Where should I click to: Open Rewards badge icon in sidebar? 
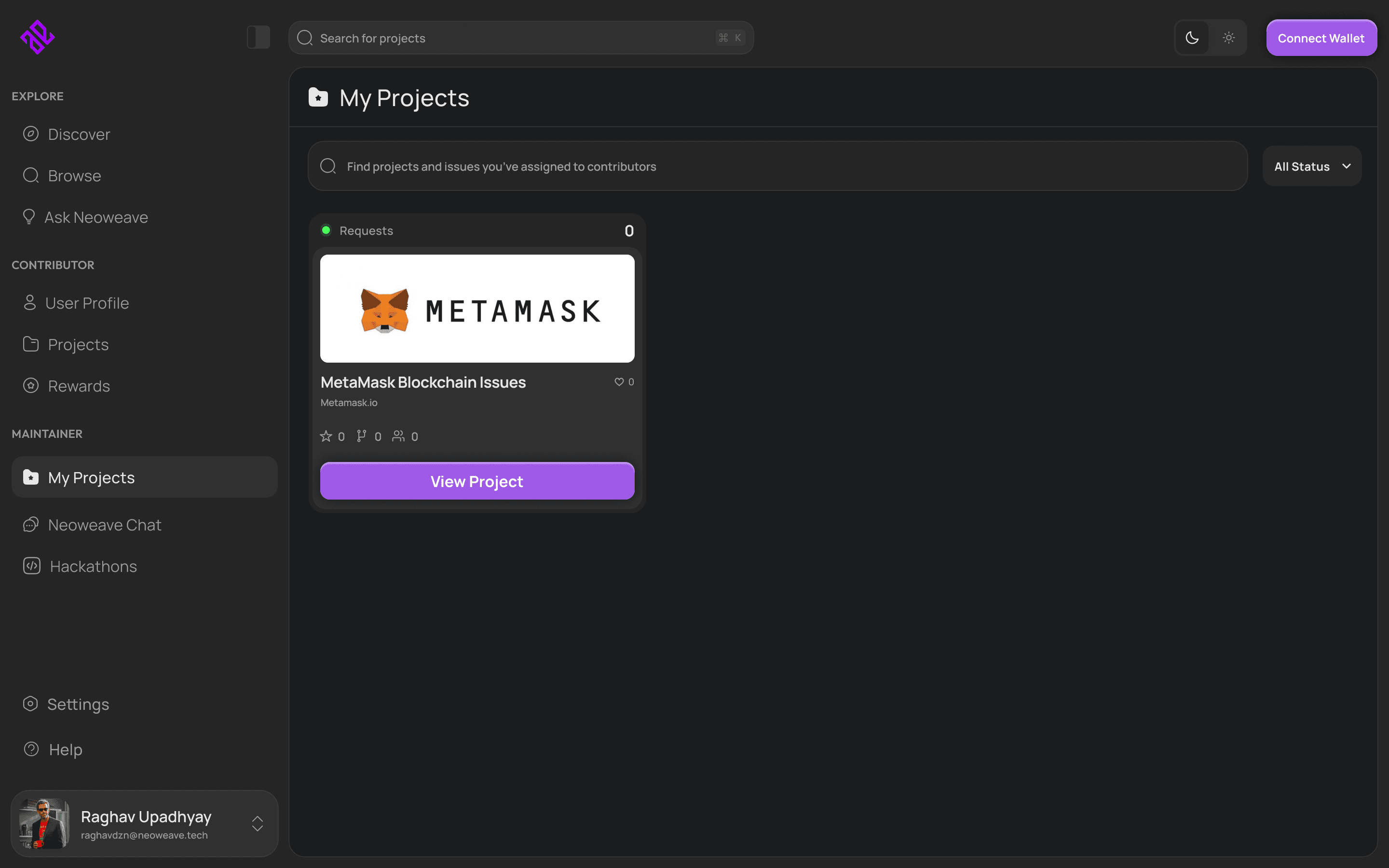(x=31, y=386)
